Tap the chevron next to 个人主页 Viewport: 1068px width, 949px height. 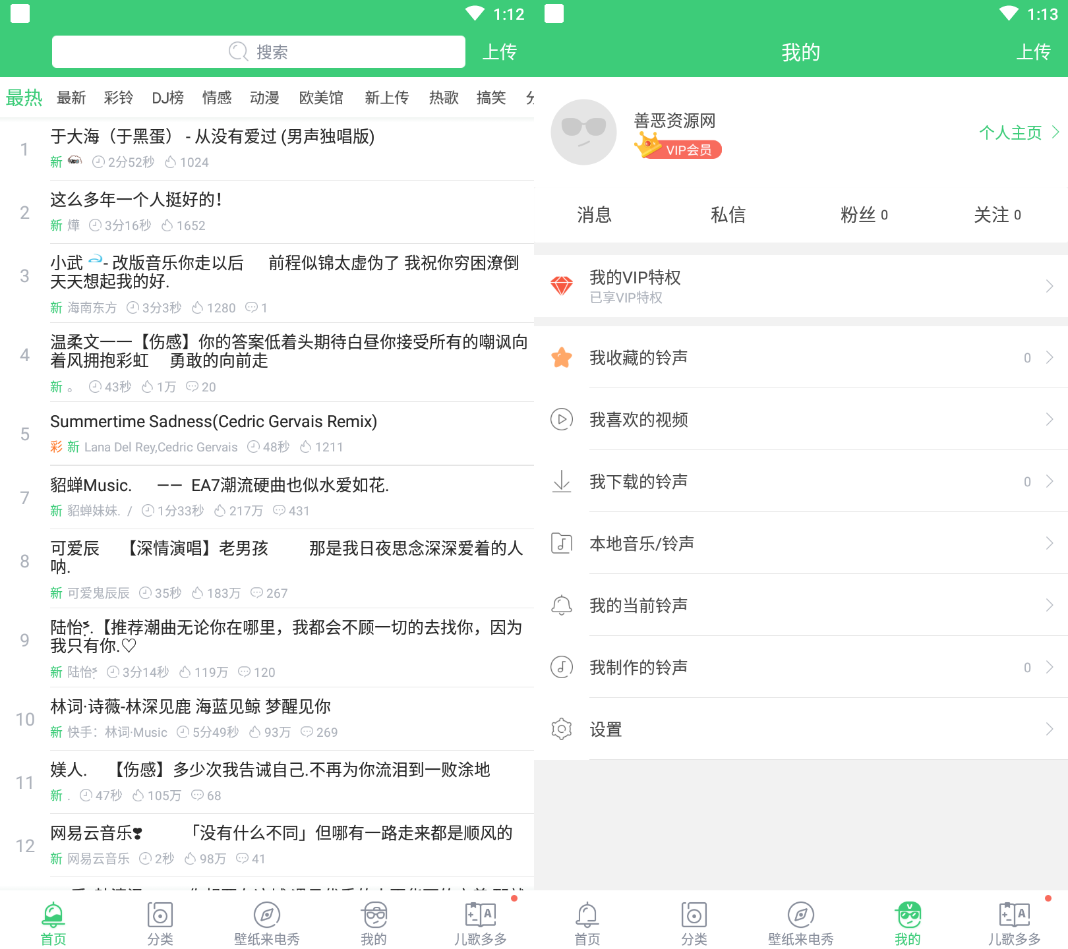click(x=1055, y=133)
